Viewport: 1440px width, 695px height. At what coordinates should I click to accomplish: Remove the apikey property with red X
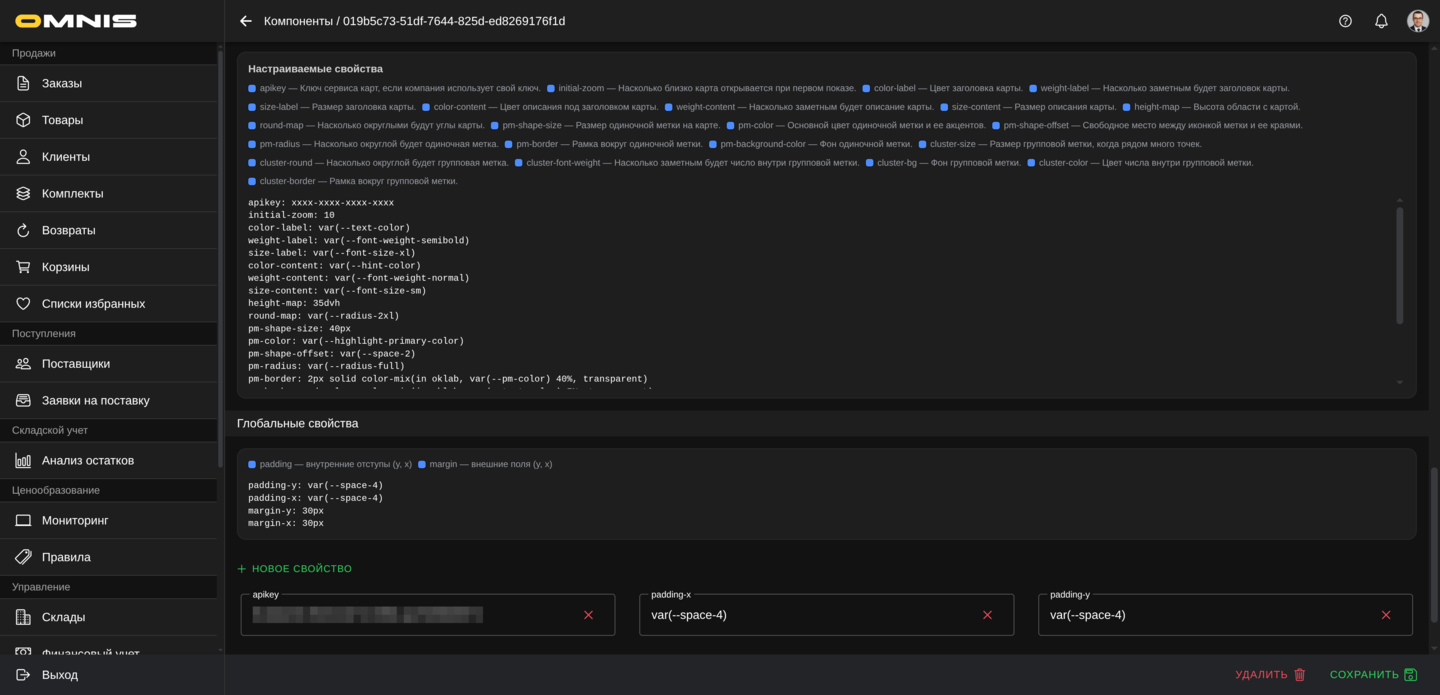(588, 615)
